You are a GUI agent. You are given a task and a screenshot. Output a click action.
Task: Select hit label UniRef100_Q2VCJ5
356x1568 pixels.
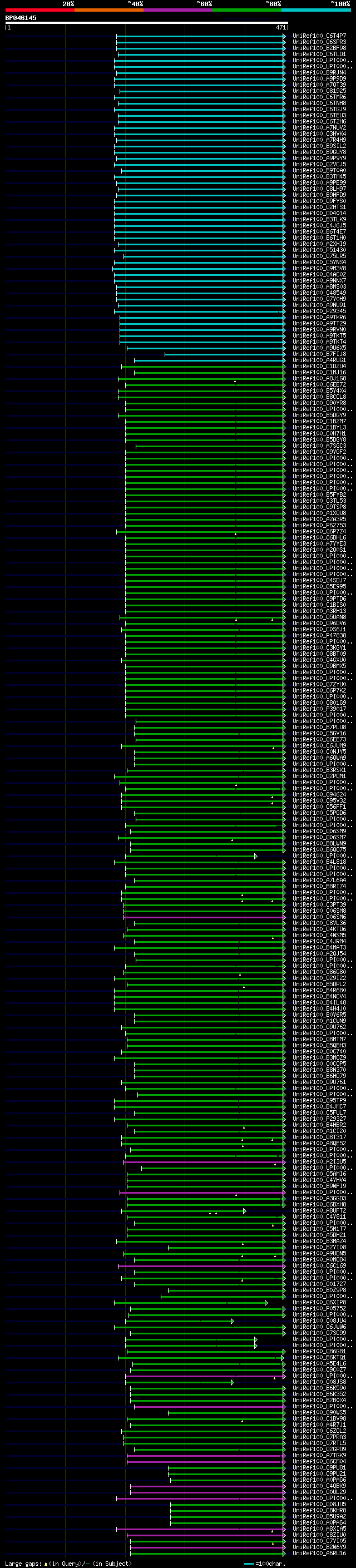click(x=319, y=164)
